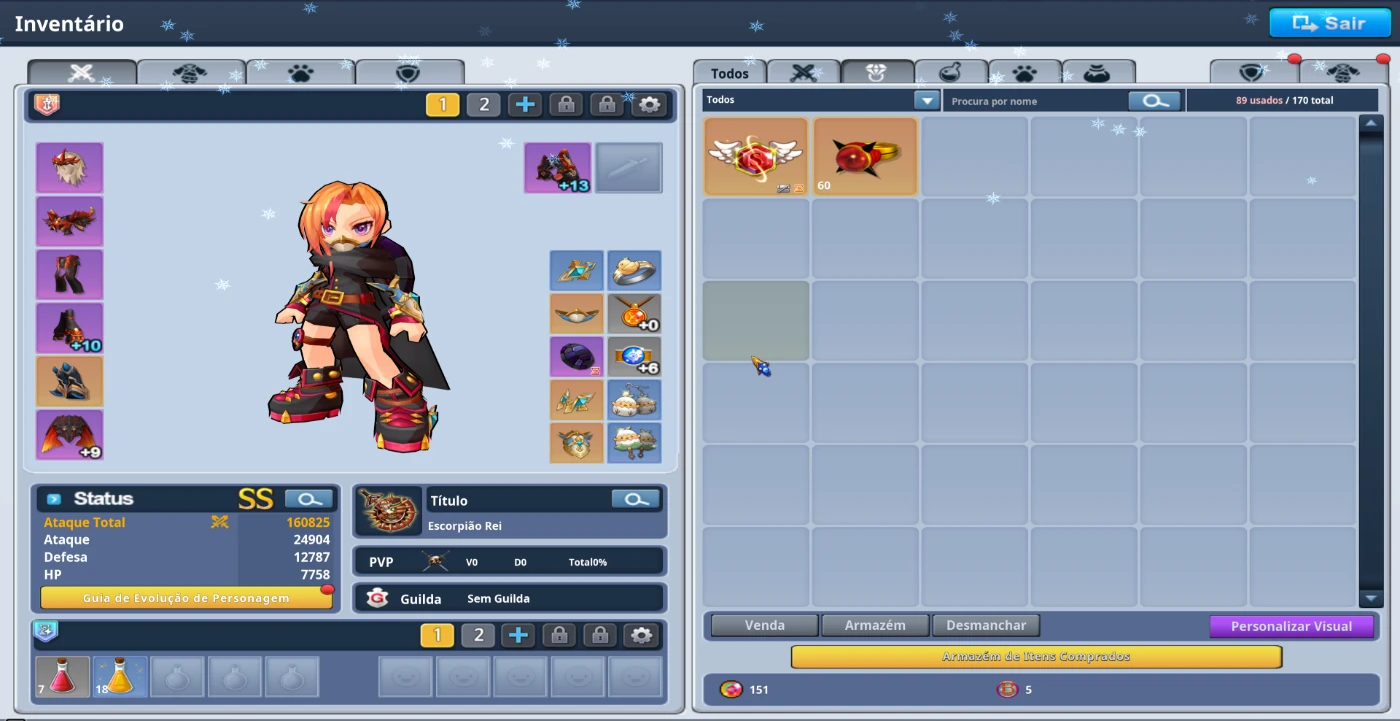Select the winged ruby gem item
Screen dimensions: 1400x721
pyautogui.click(x=755, y=156)
